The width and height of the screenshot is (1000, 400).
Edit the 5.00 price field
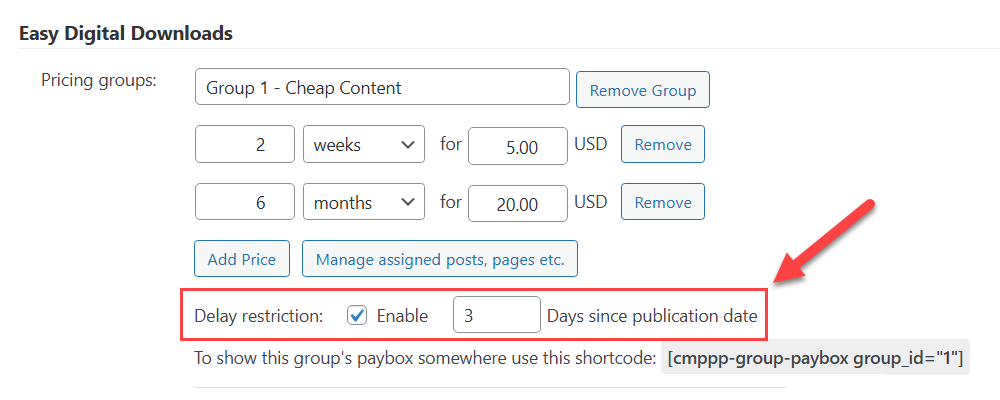518,146
